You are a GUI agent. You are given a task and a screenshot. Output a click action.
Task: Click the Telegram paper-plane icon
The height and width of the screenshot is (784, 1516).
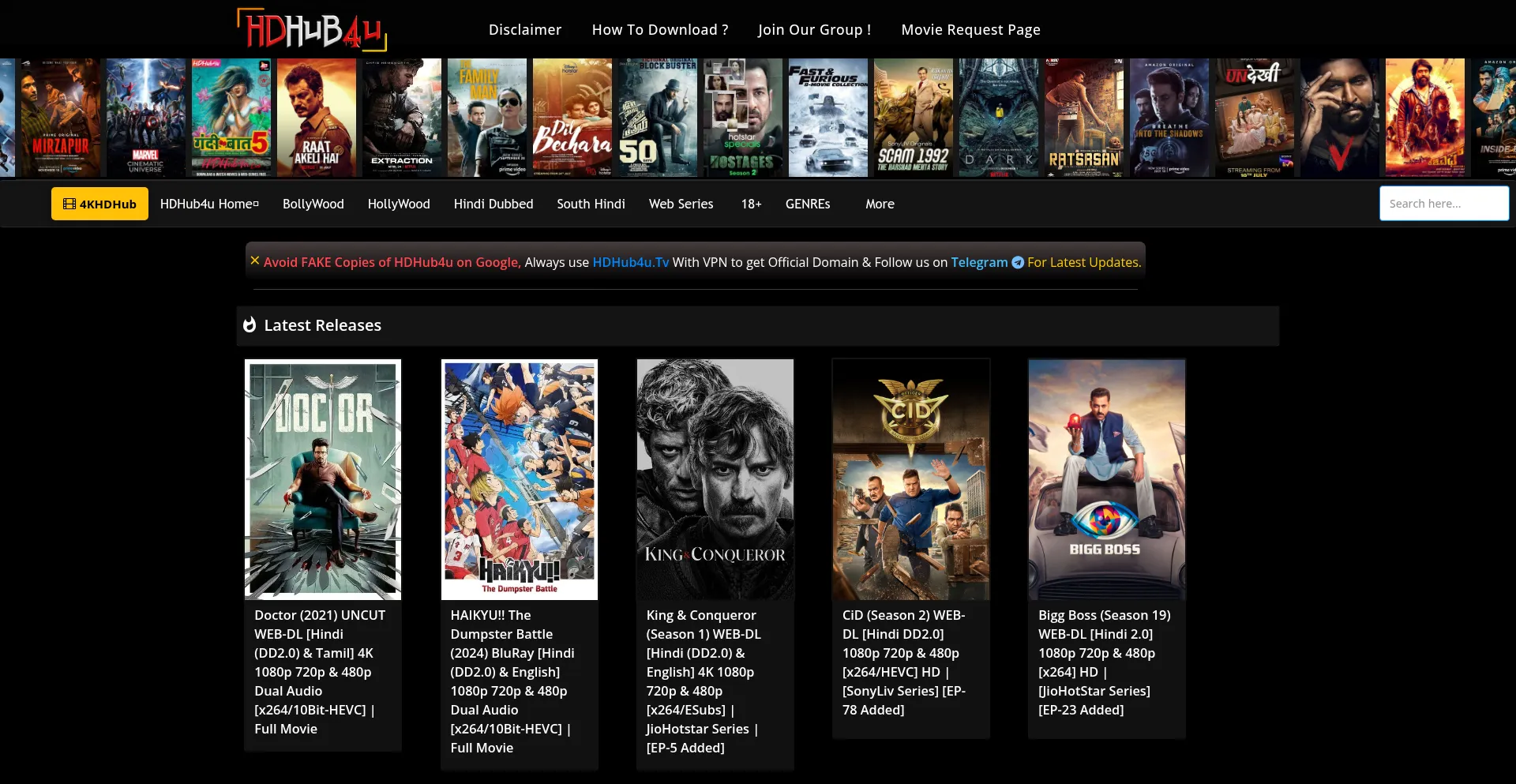point(1018,262)
